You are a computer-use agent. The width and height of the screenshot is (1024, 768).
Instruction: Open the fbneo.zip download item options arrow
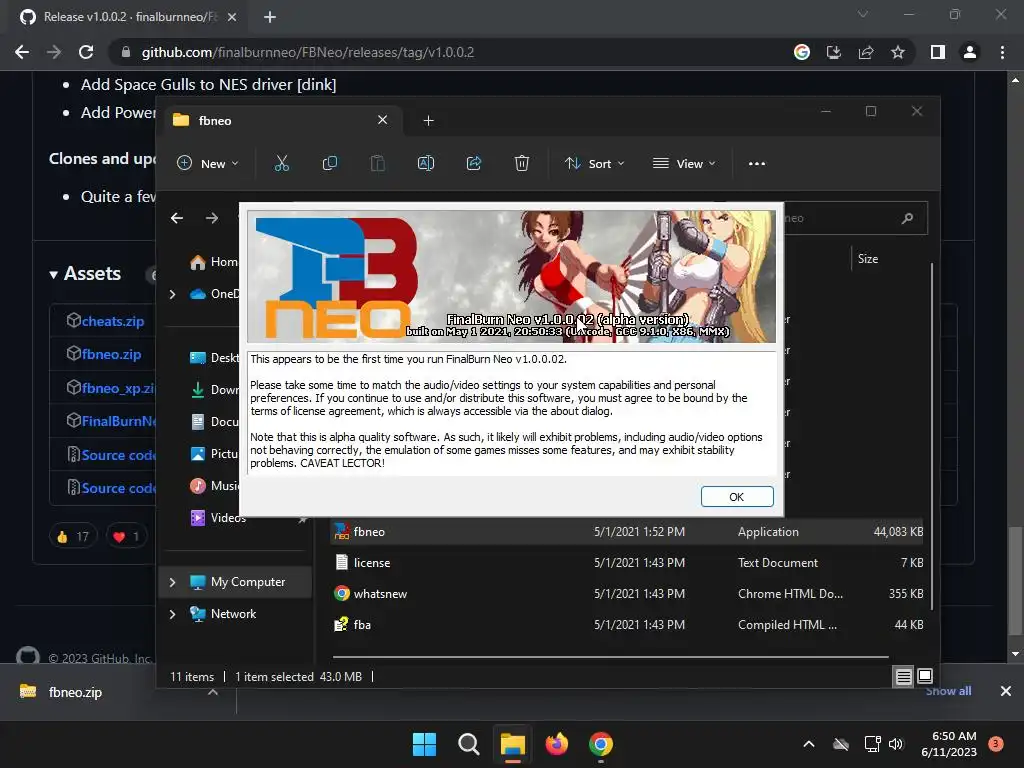[213, 692]
